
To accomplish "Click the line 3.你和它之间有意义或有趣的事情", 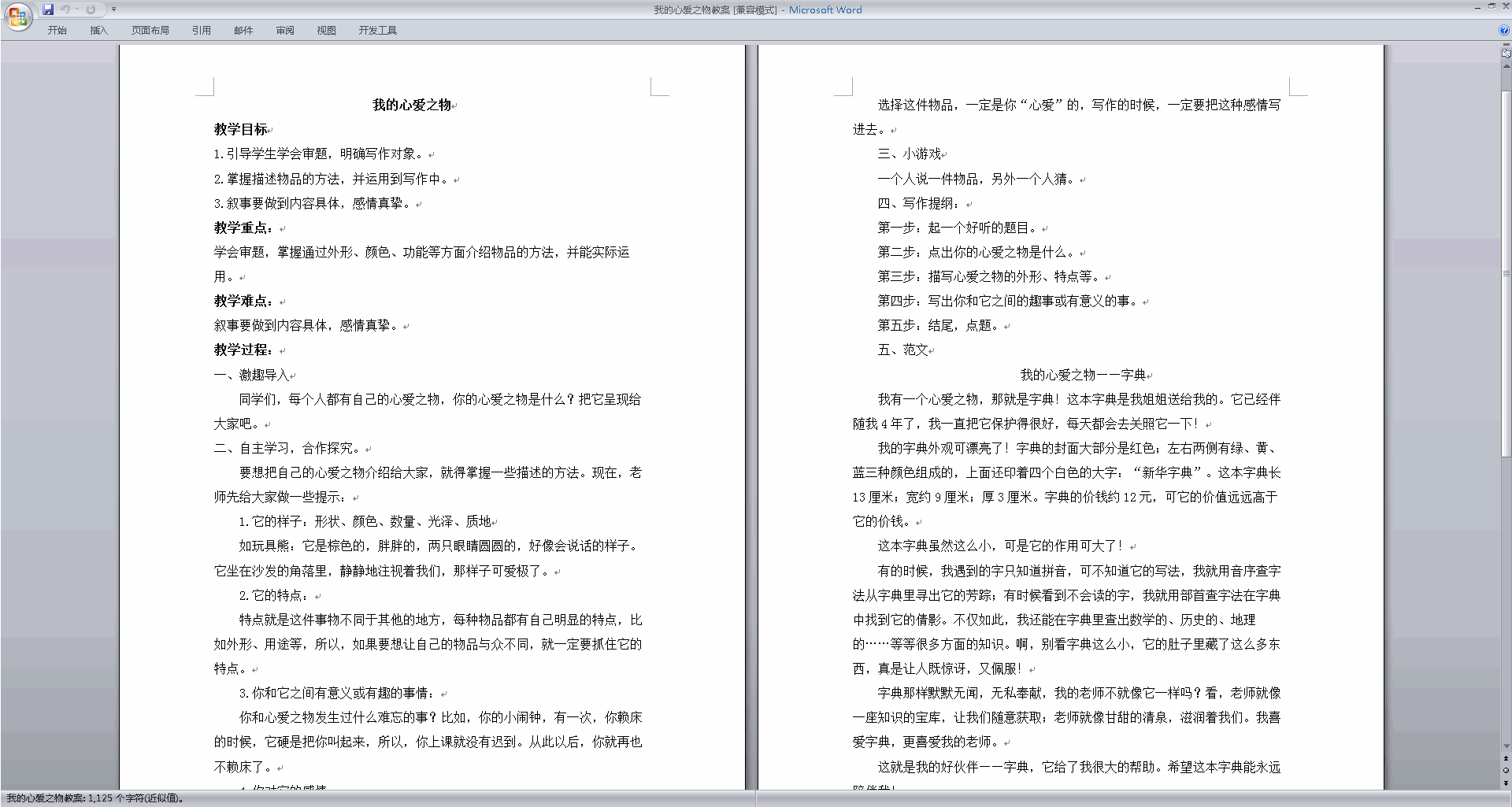I will coord(339,693).
